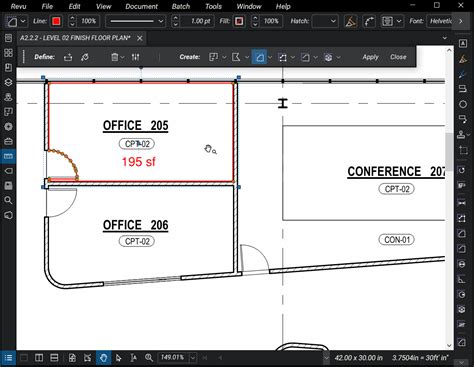Open the Tool Chest briefcase icon
Screen dimensions: 474x367
pyautogui.click(x=8, y=141)
